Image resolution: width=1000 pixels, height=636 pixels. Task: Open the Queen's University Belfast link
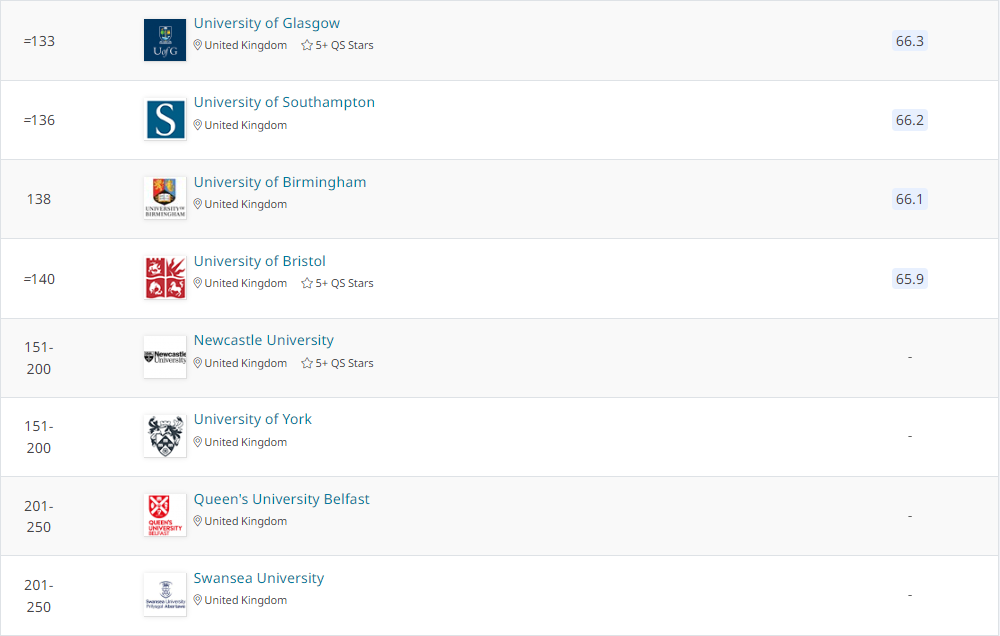coord(282,499)
